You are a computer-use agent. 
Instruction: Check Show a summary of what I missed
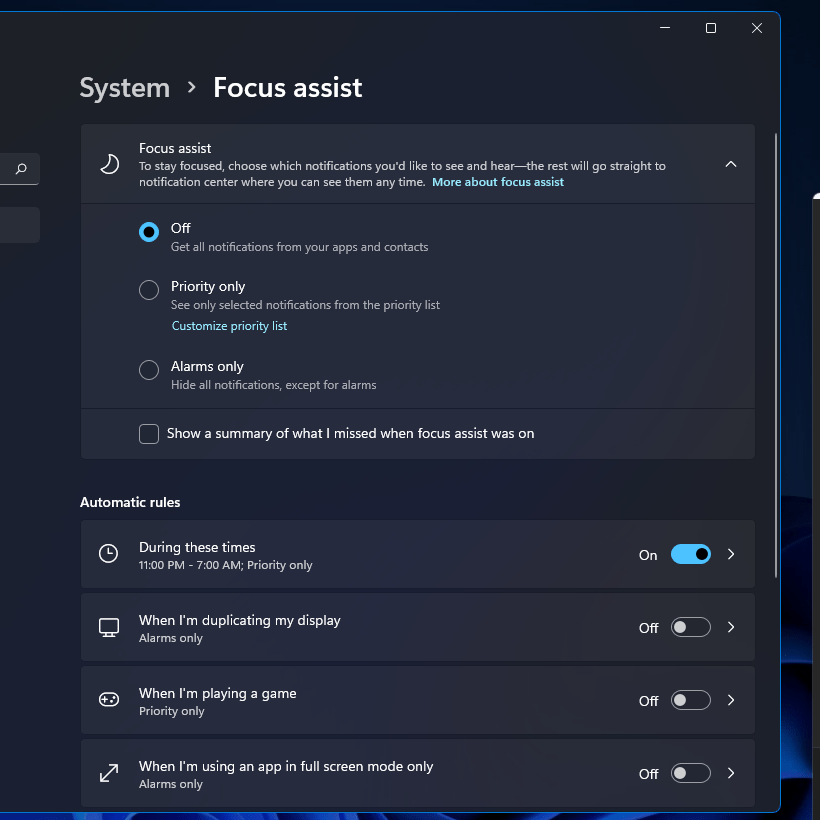click(x=149, y=434)
